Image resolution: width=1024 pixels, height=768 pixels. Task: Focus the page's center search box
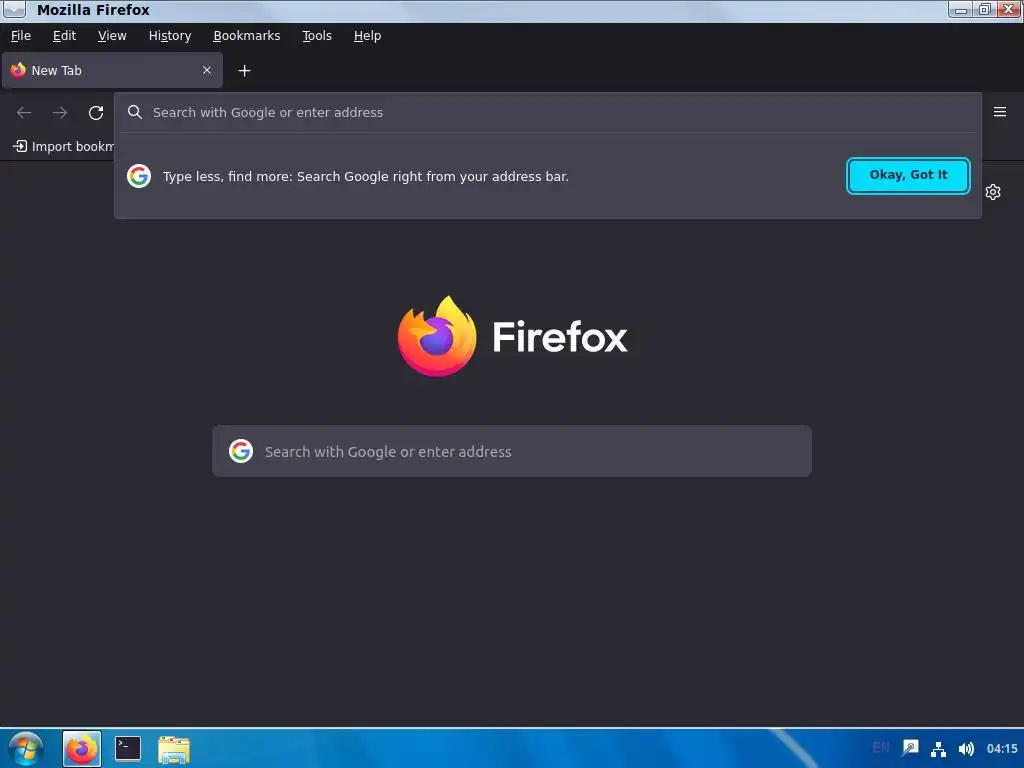click(512, 451)
